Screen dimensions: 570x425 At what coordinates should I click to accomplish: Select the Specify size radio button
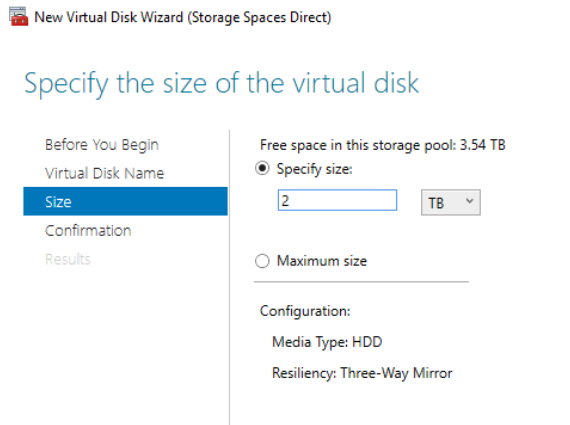pos(262,168)
